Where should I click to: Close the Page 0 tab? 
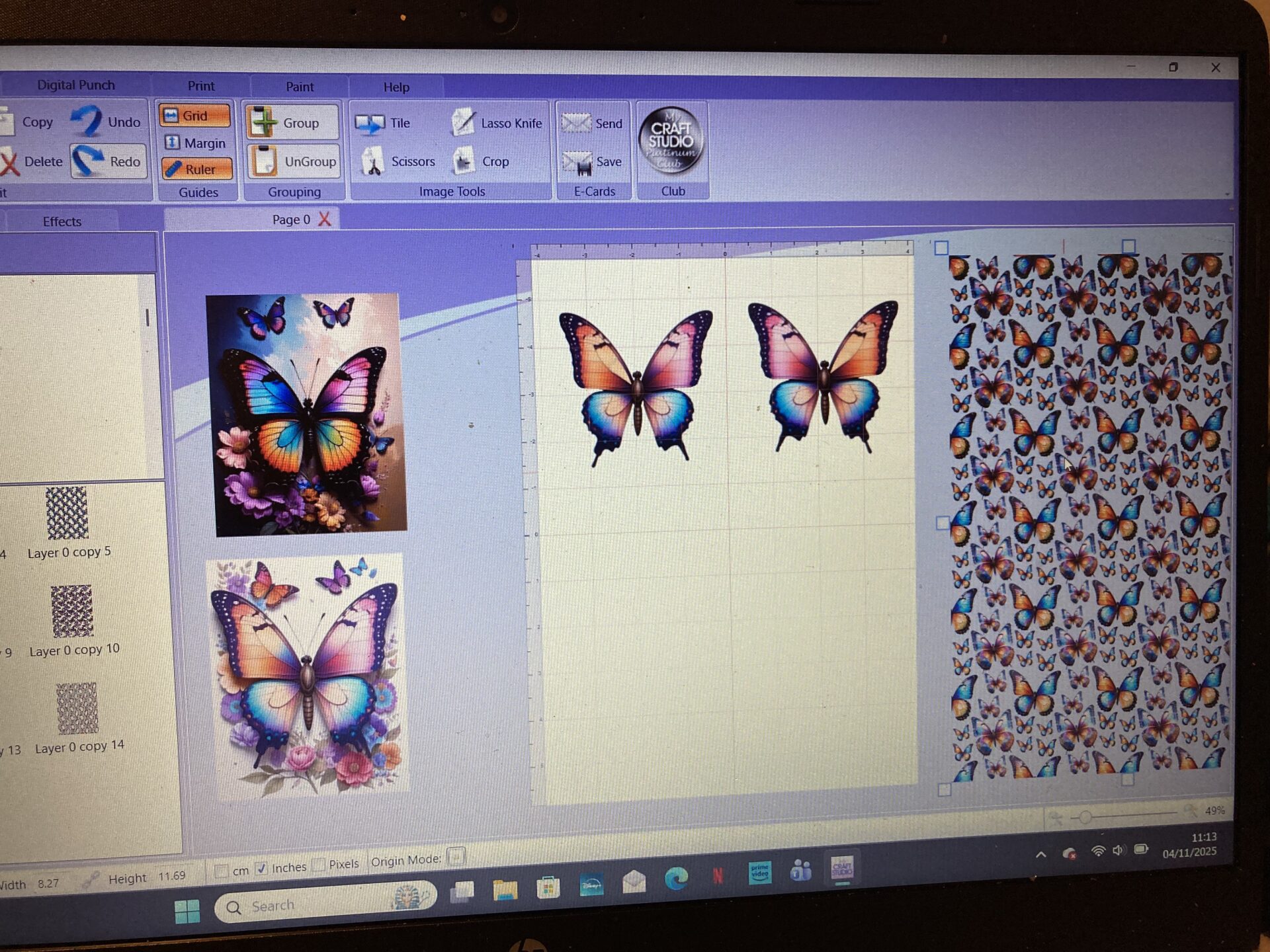(324, 219)
